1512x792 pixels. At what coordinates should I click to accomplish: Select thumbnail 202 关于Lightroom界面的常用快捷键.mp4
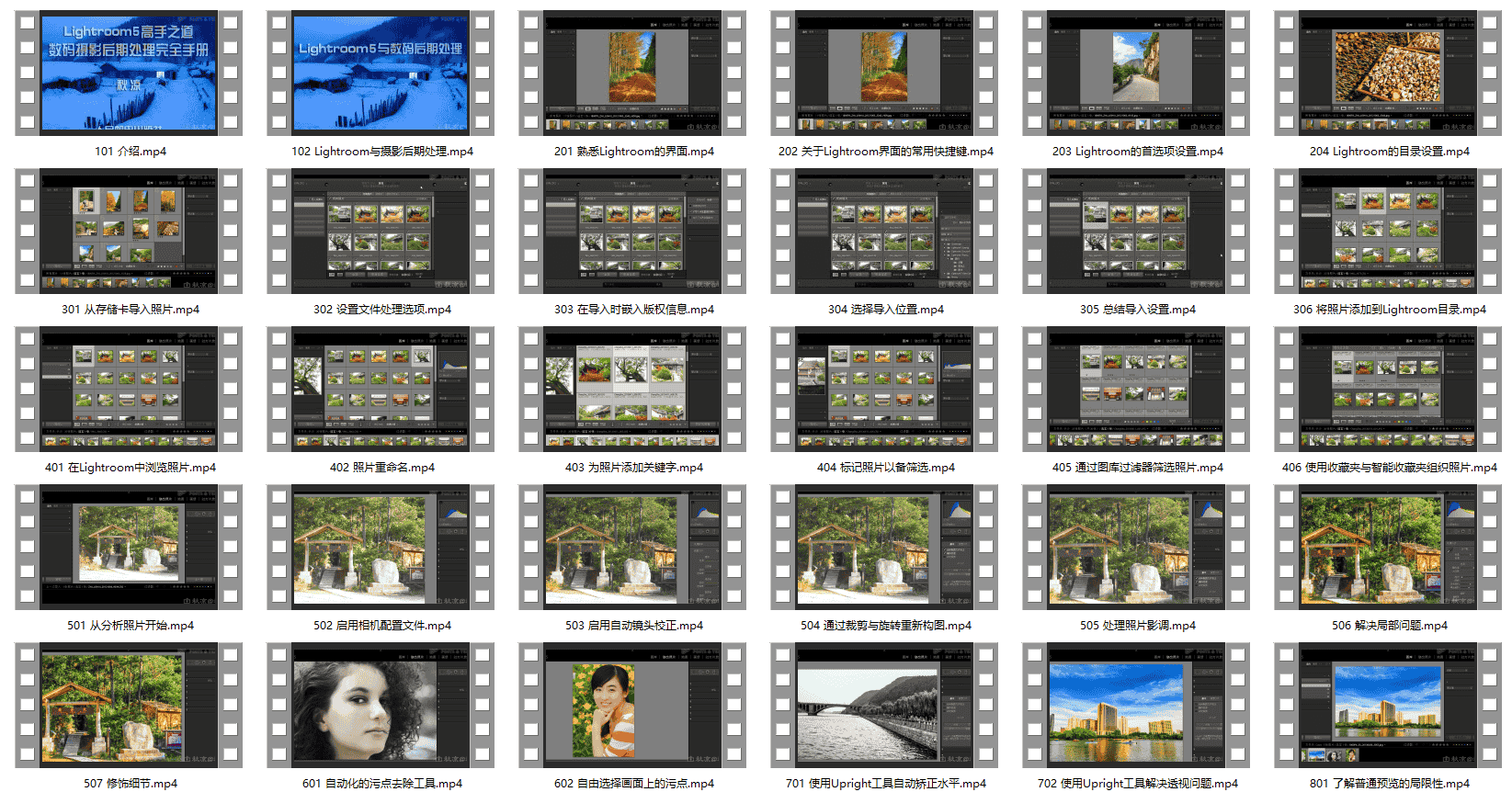pos(884,74)
